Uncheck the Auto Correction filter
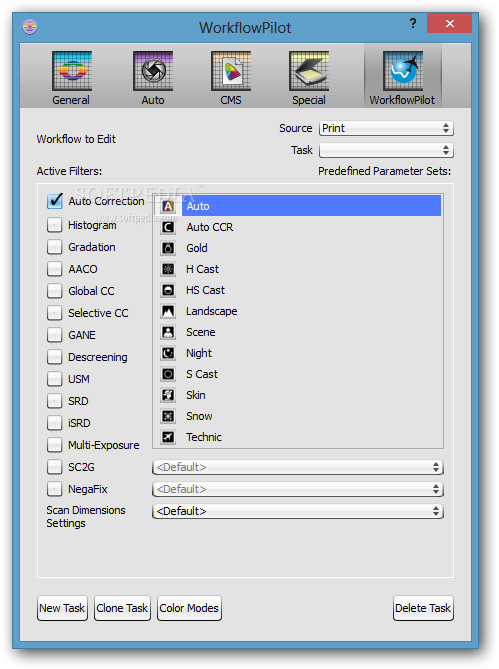 [55, 201]
